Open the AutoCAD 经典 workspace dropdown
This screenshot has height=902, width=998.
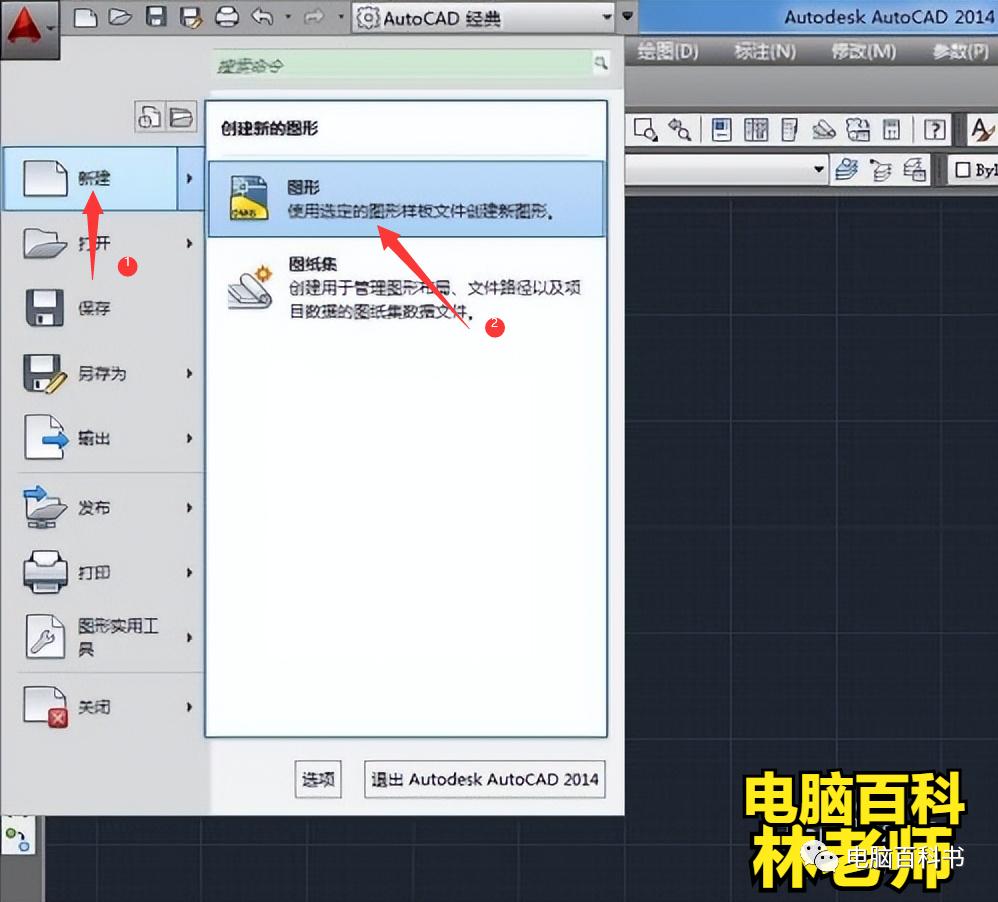click(x=606, y=17)
